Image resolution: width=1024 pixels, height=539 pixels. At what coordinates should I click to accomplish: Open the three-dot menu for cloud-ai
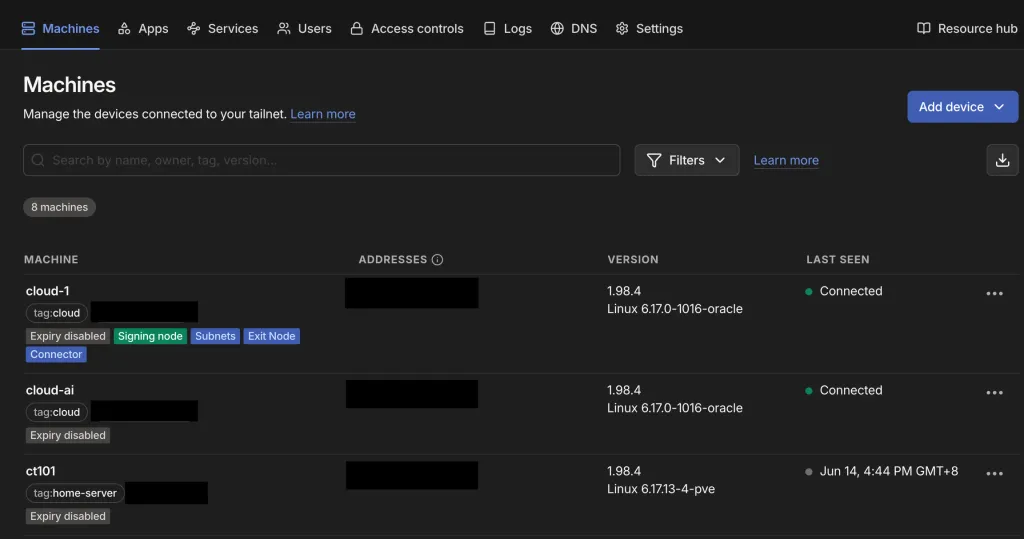pyautogui.click(x=994, y=393)
